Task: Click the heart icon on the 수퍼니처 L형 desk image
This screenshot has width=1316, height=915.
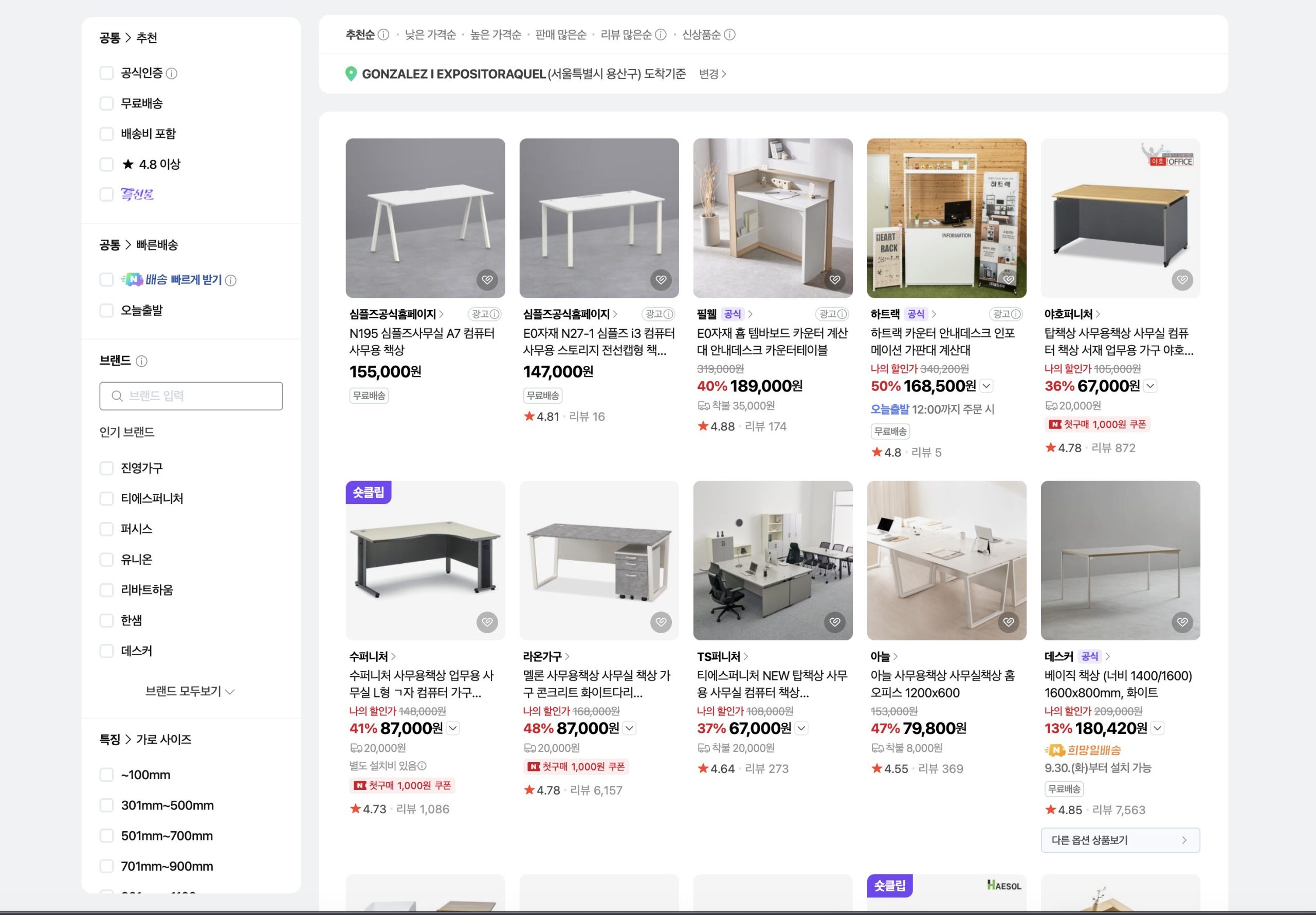Action: coord(487,622)
